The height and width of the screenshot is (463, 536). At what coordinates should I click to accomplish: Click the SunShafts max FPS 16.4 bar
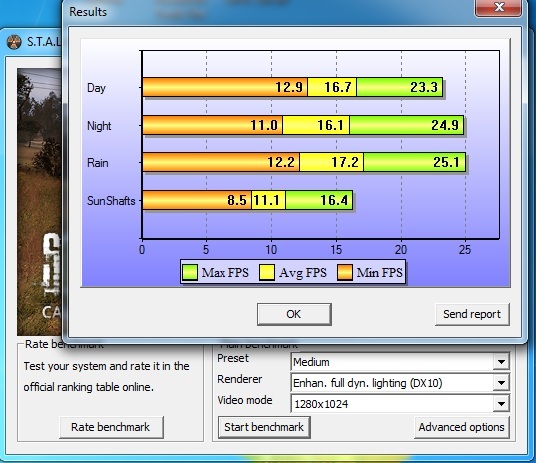(319, 200)
